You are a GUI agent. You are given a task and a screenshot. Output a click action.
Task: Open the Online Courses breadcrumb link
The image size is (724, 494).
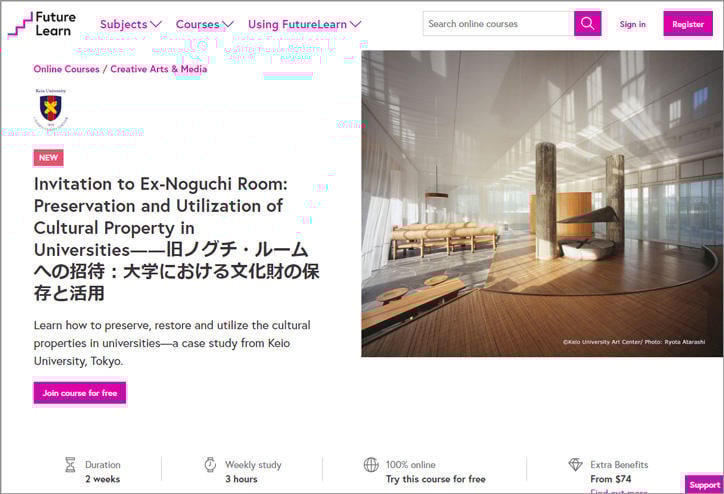(66, 69)
